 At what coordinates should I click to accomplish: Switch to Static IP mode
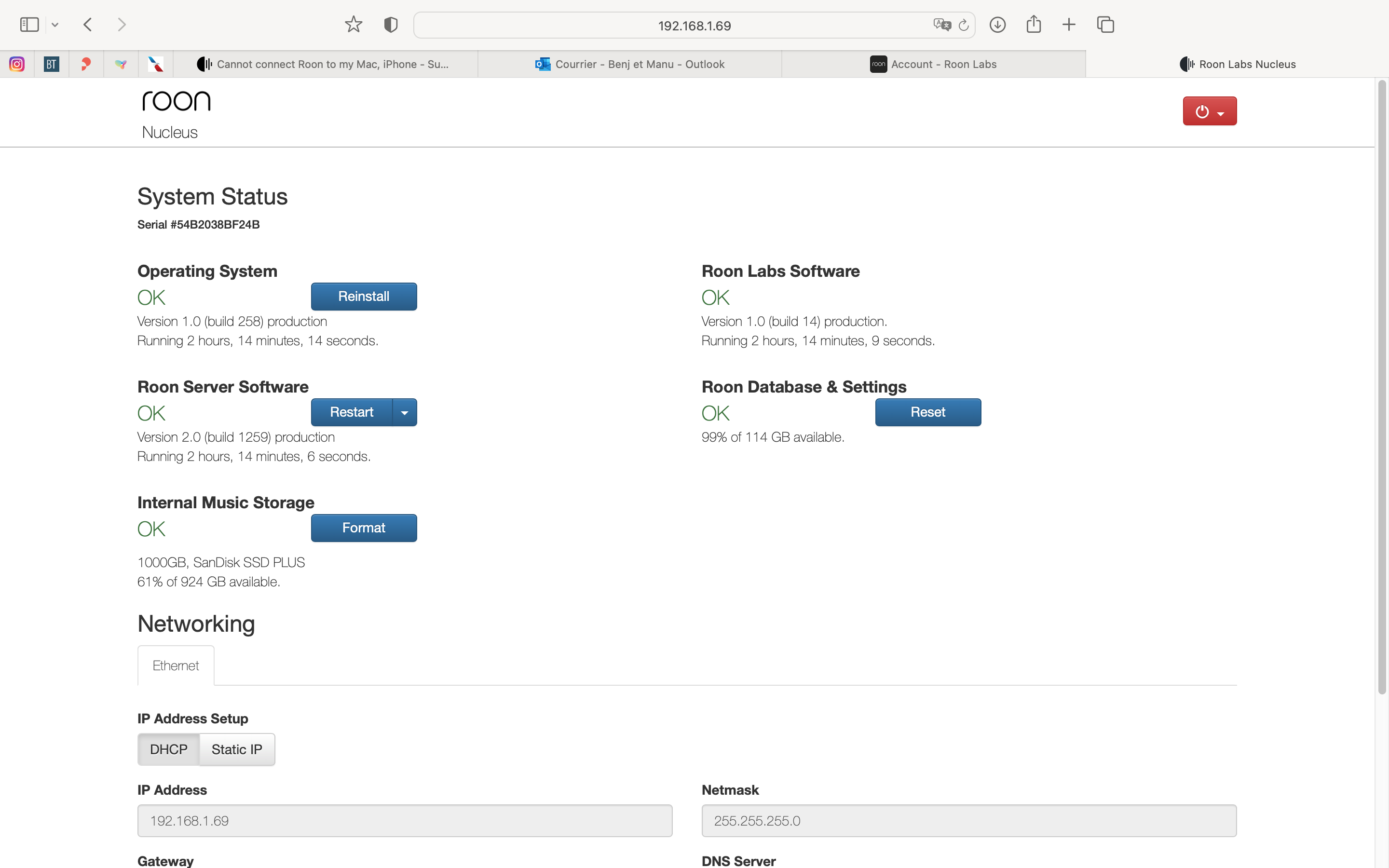pos(236,749)
